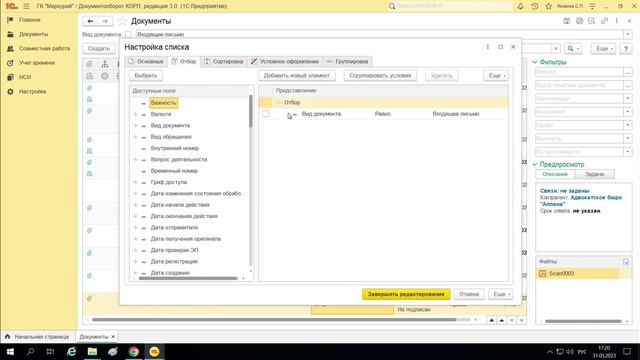This screenshot has width=640, height=360.
Task: Switch to the Отбор tab
Action: coord(184,61)
